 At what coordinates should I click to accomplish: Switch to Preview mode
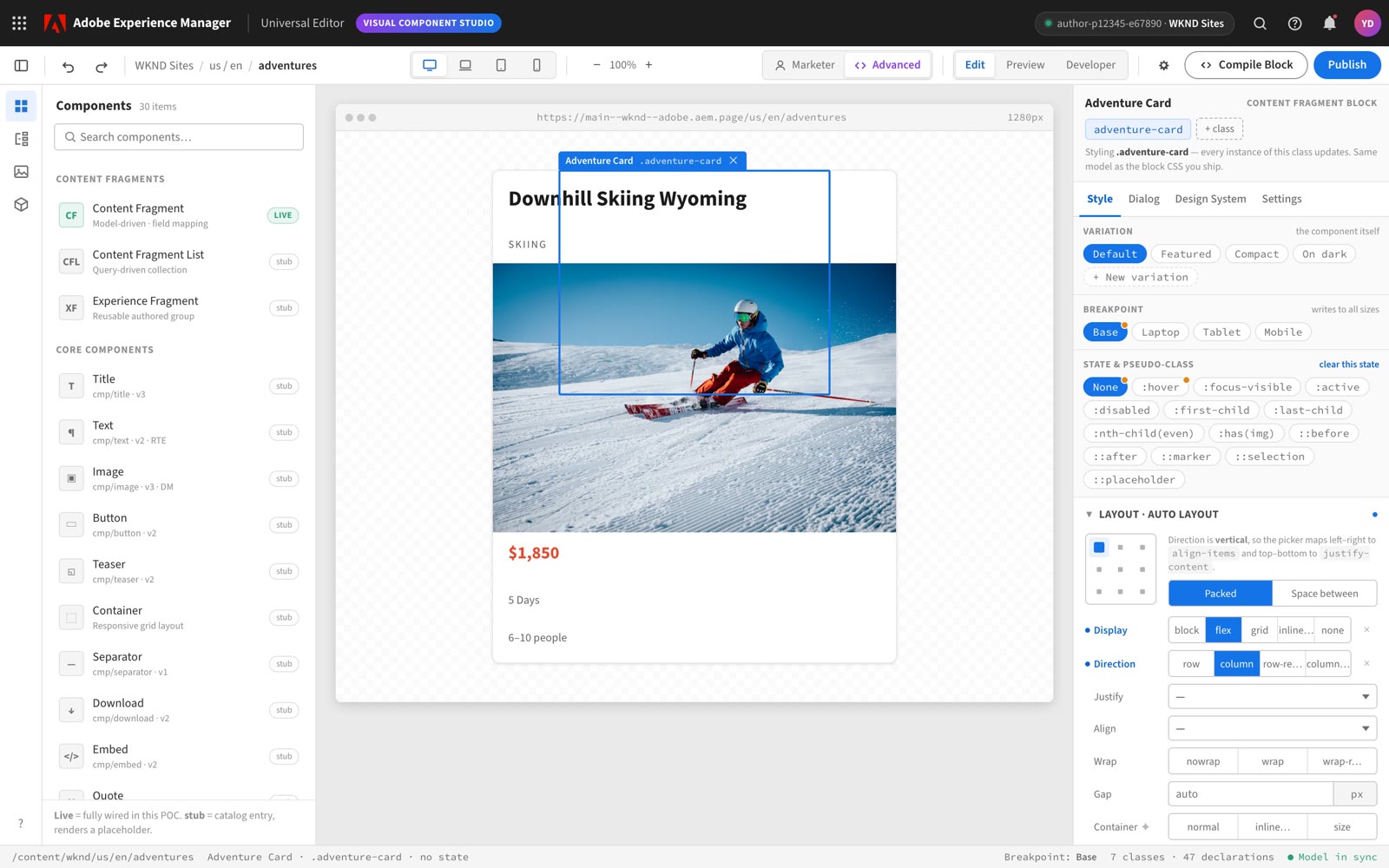(1025, 65)
